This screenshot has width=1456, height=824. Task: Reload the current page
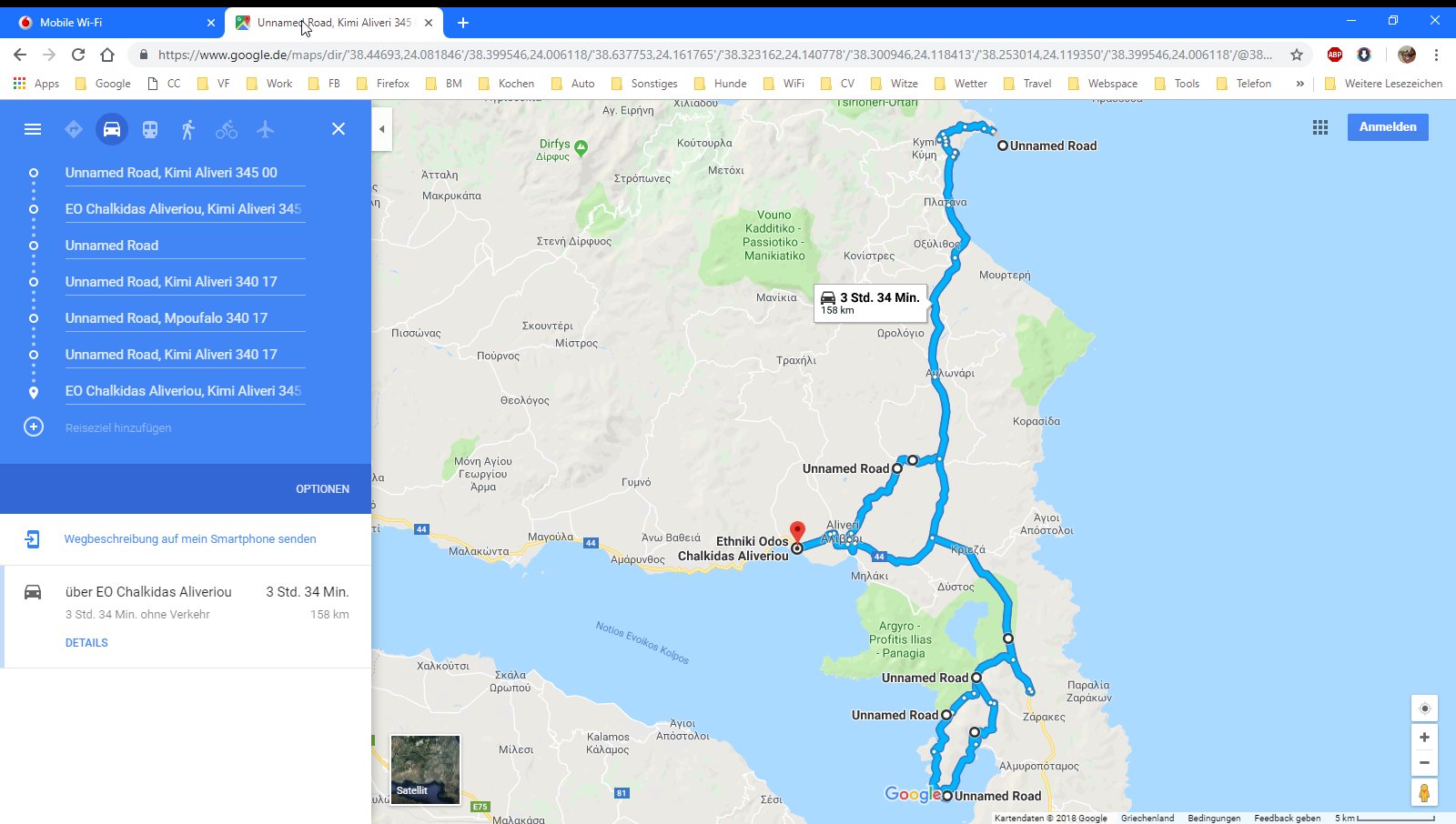coord(78,55)
